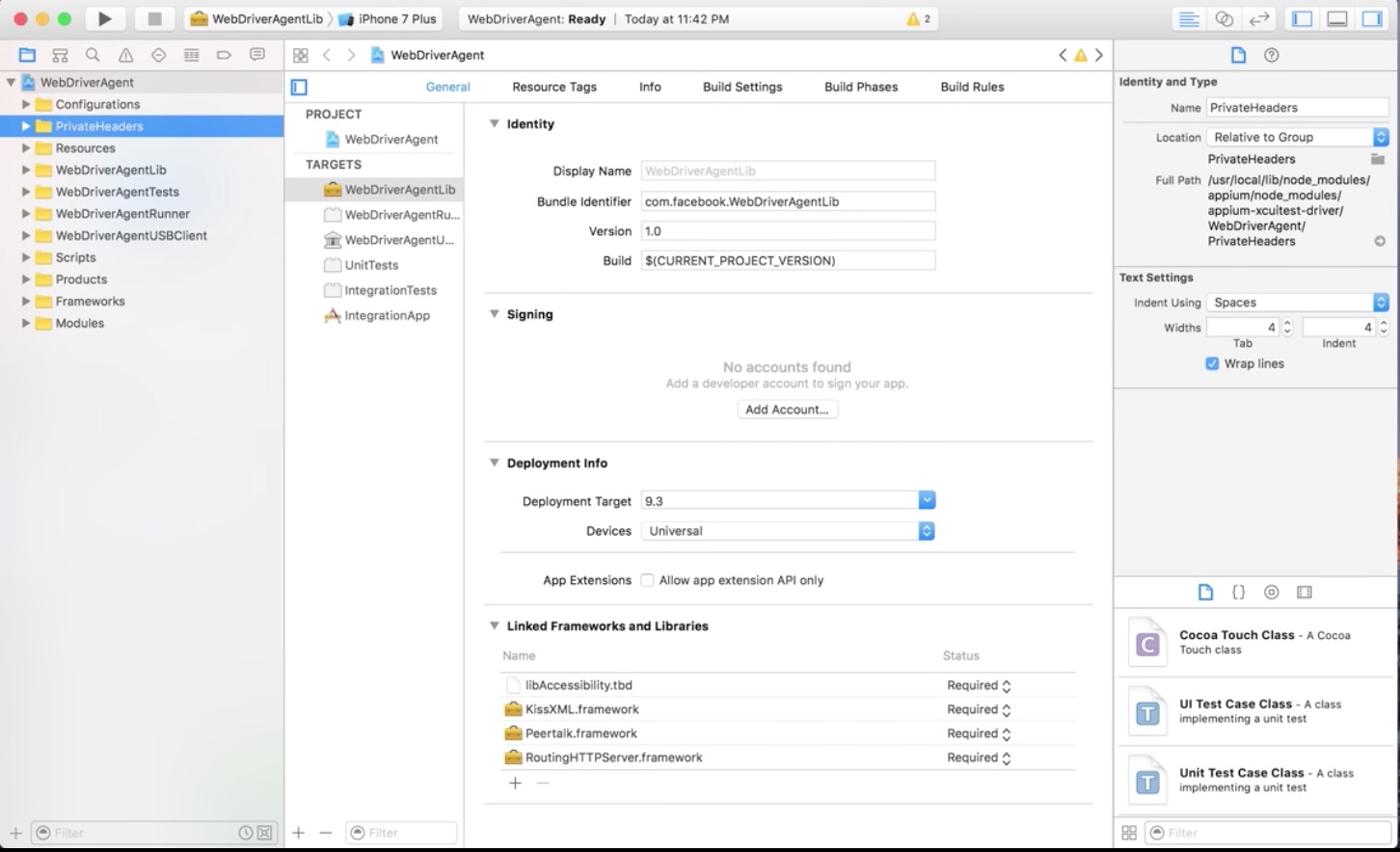Open the Find navigator magnifier
Screen dimensions: 1400x852
coord(93,55)
